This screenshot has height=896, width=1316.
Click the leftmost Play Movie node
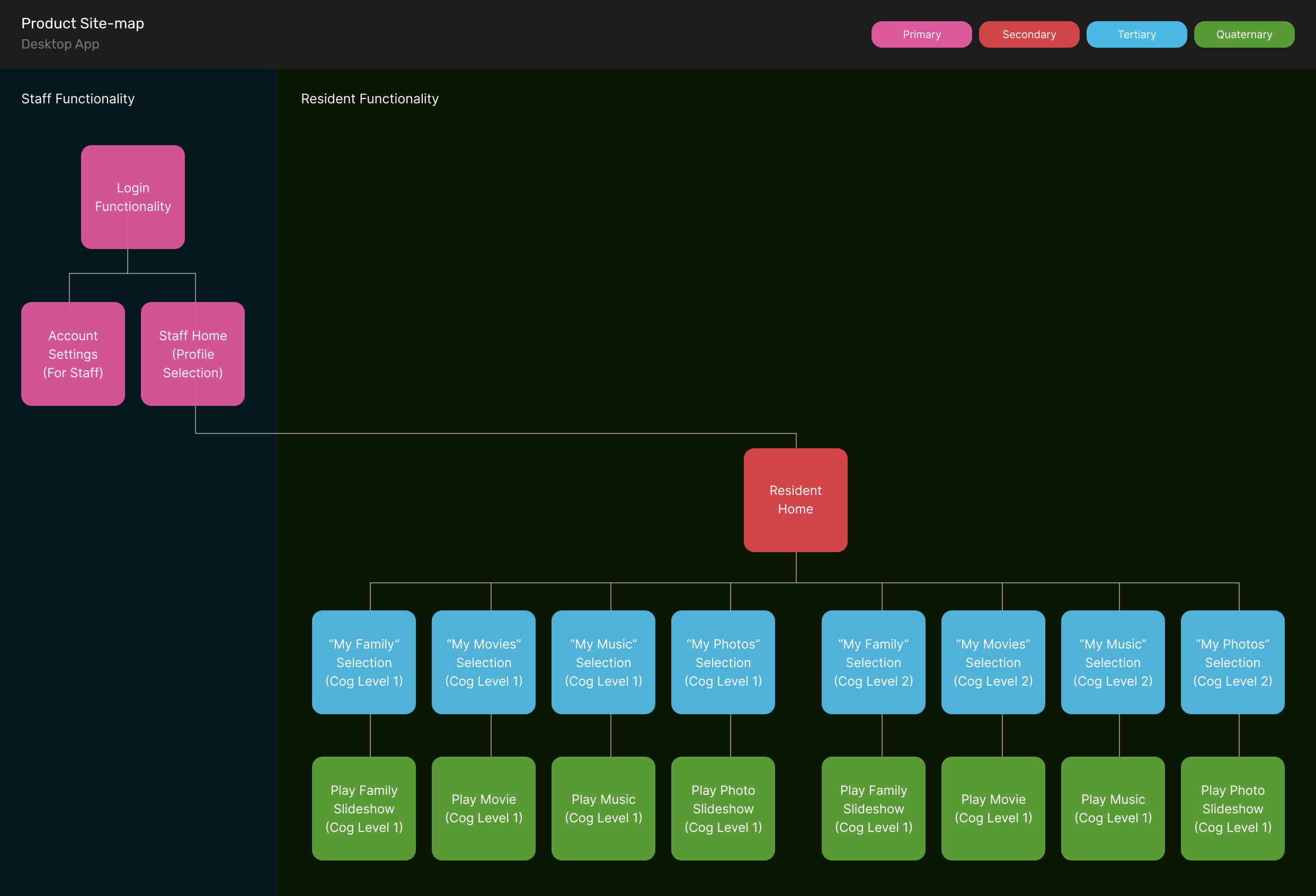(x=483, y=808)
